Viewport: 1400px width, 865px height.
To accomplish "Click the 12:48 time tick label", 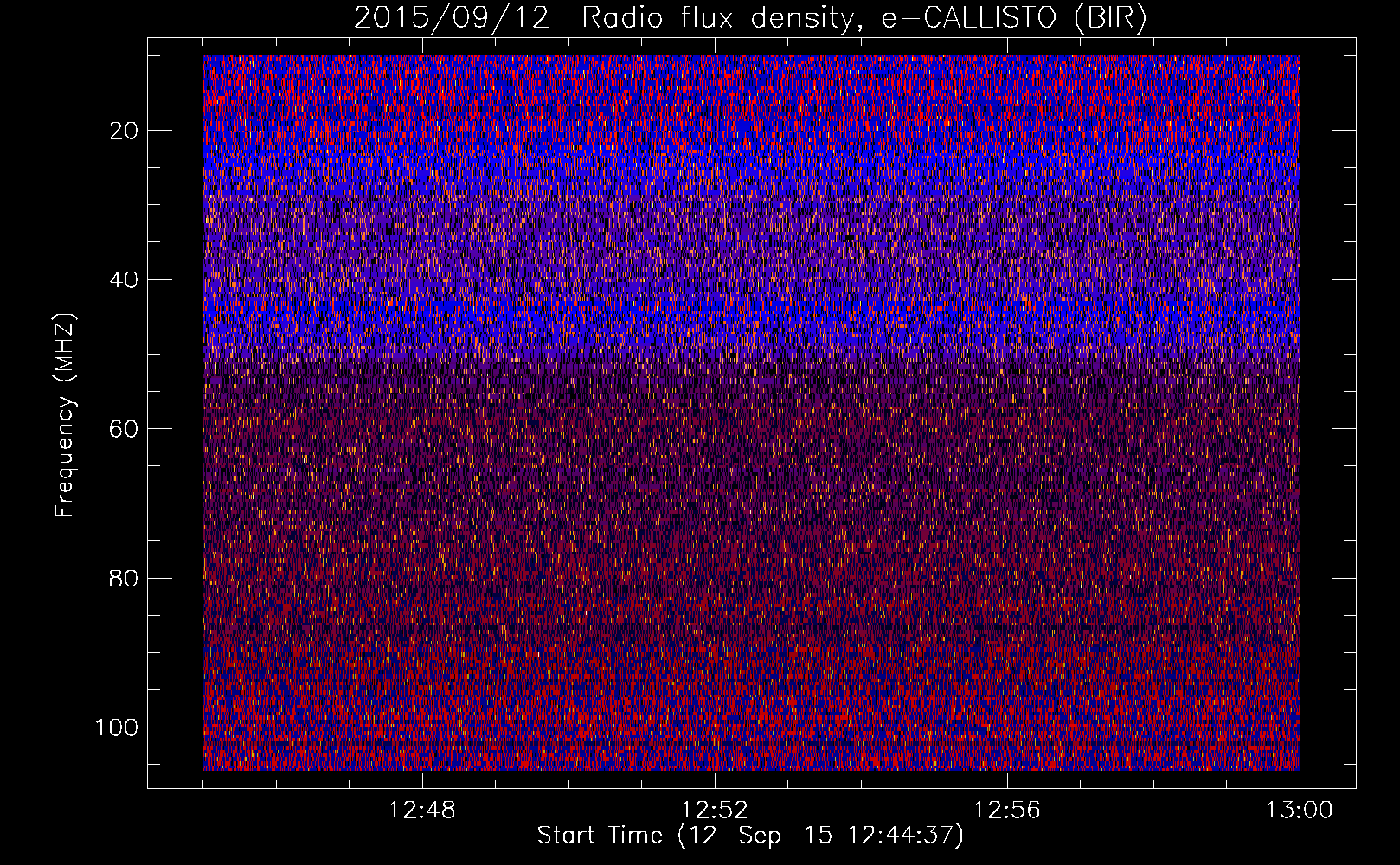I will pyautogui.click(x=422, y=811).
